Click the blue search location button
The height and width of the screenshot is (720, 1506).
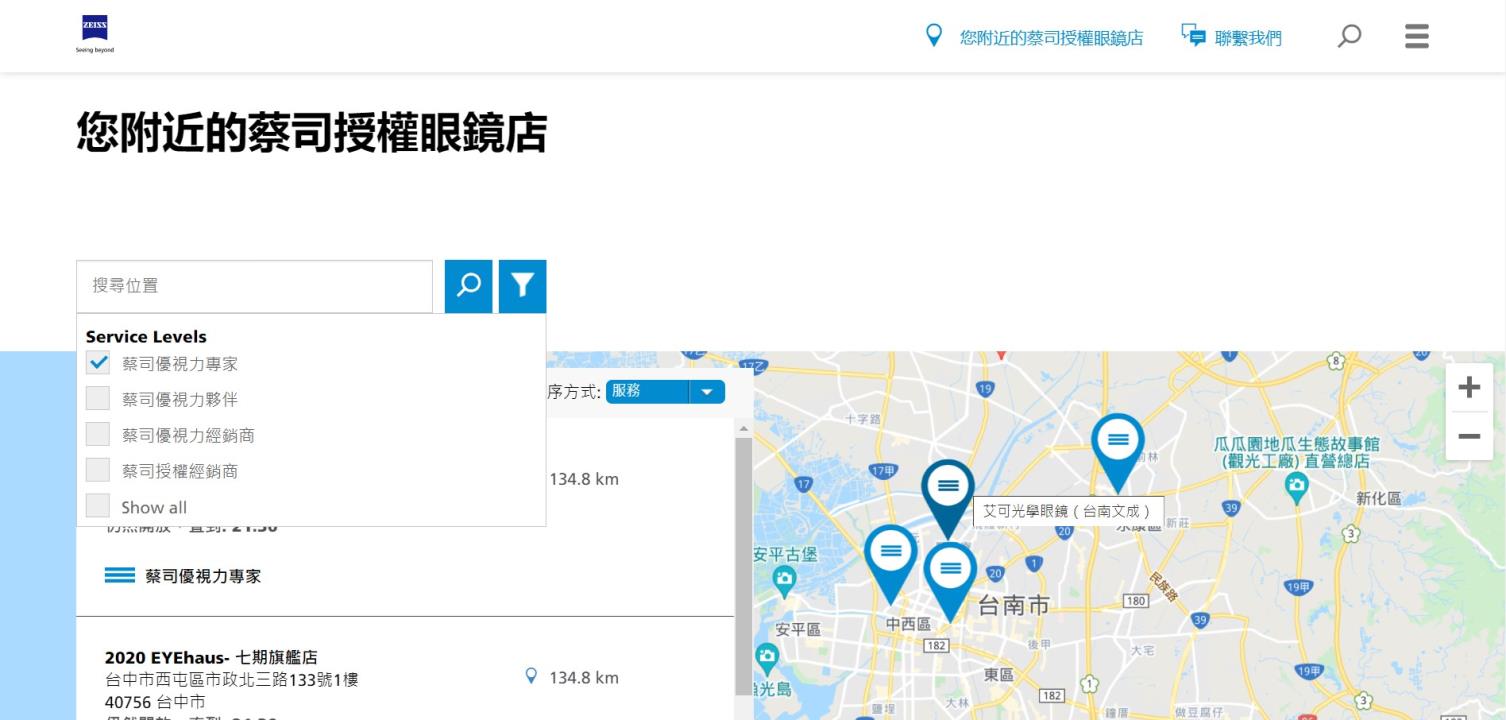[x=469, y=286]
